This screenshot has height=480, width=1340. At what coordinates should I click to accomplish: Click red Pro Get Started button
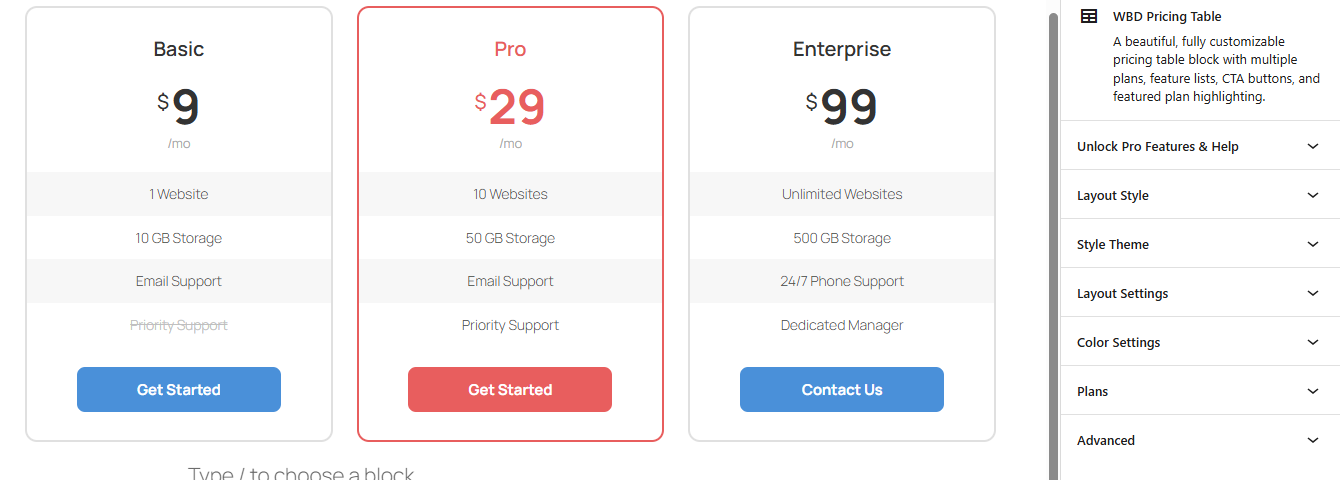pos(510,389)
